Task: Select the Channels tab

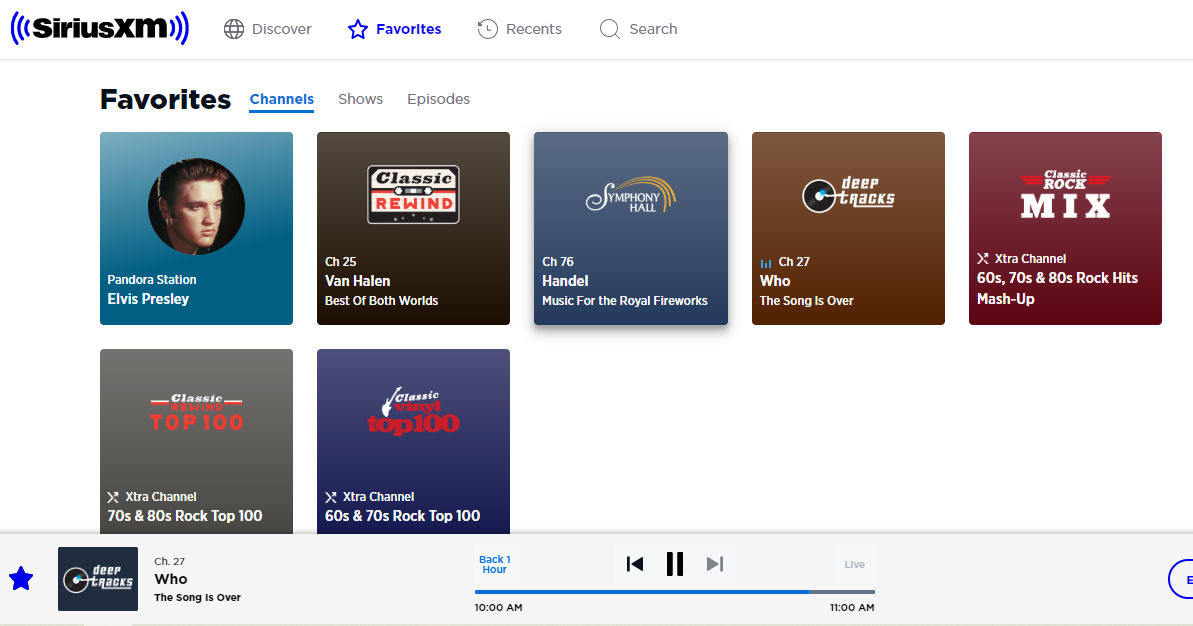Action: [281, 99]
